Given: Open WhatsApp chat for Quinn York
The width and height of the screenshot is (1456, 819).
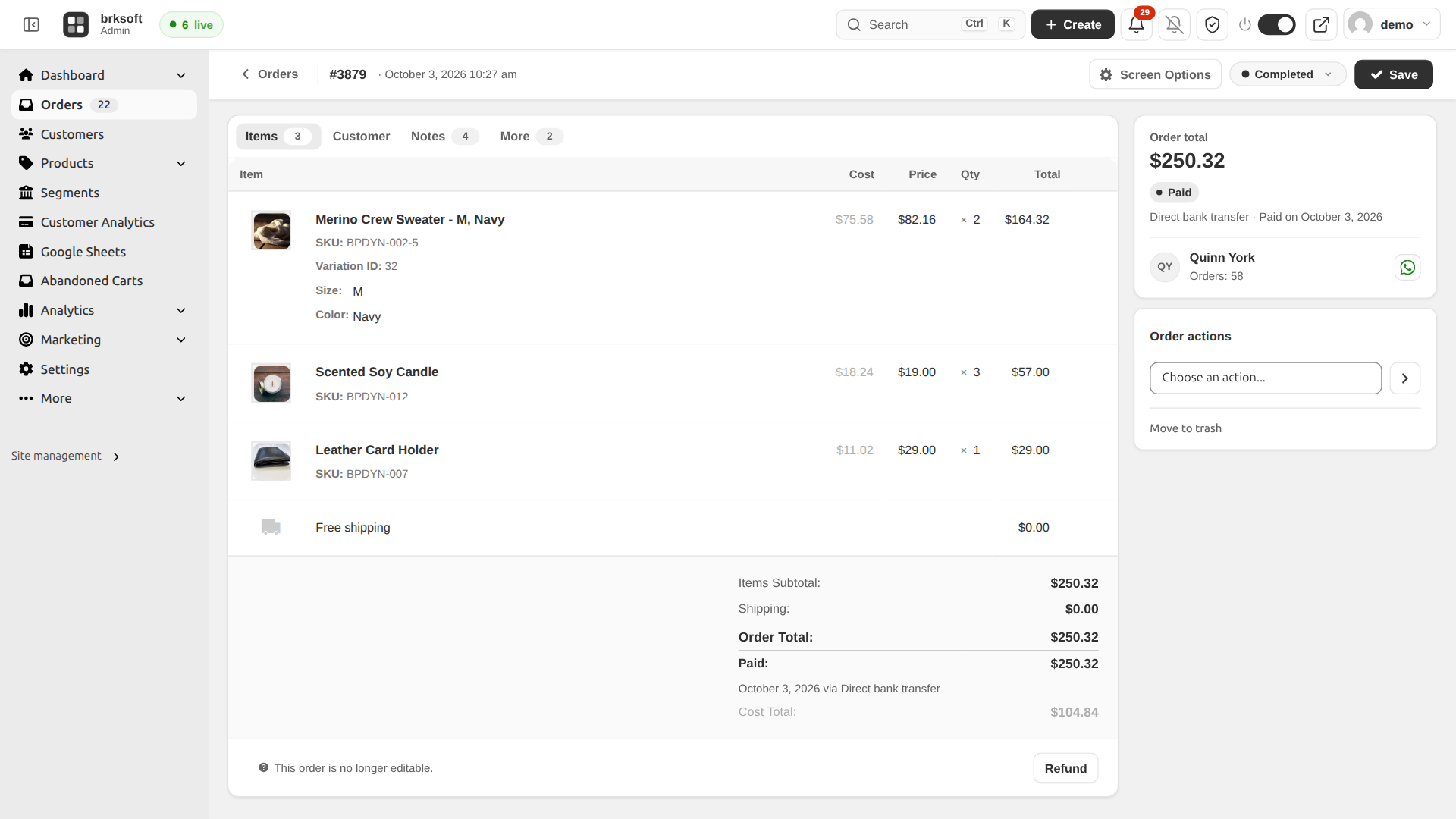Looking at the screenshot, I should tap(1407, 267).
